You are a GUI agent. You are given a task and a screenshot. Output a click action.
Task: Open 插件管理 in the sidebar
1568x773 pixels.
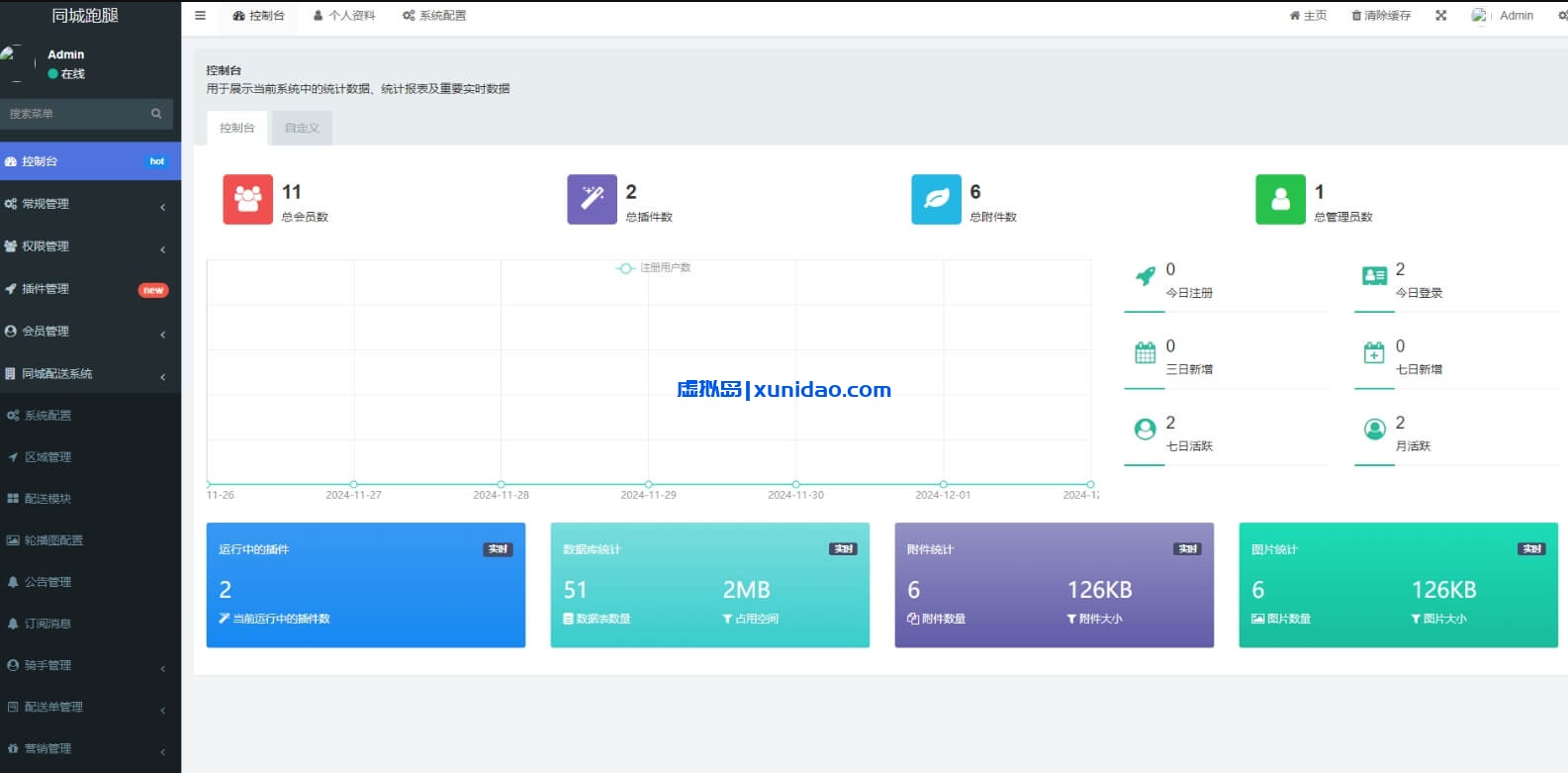(89, 289)
